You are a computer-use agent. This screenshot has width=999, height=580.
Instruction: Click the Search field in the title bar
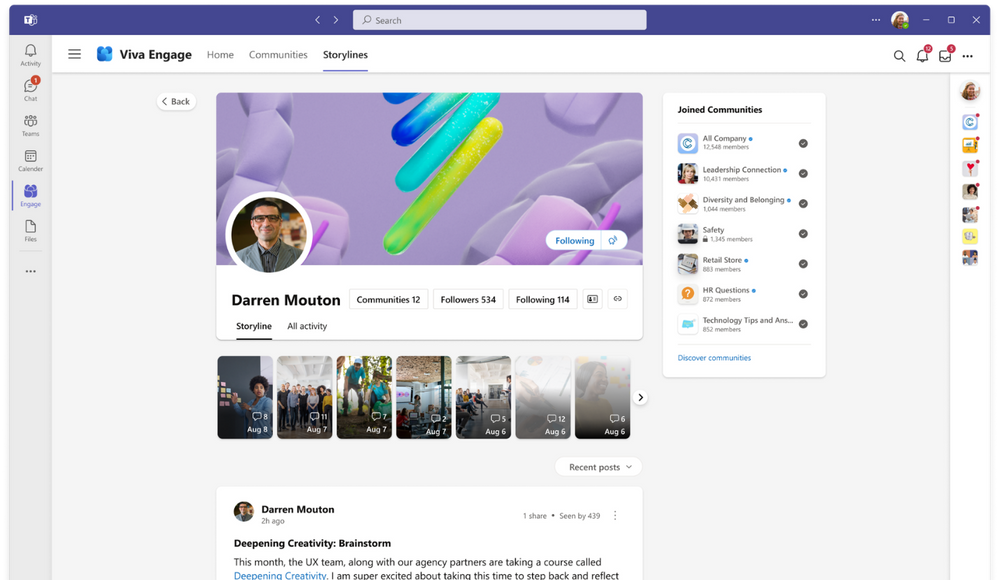tap(500, 20)
